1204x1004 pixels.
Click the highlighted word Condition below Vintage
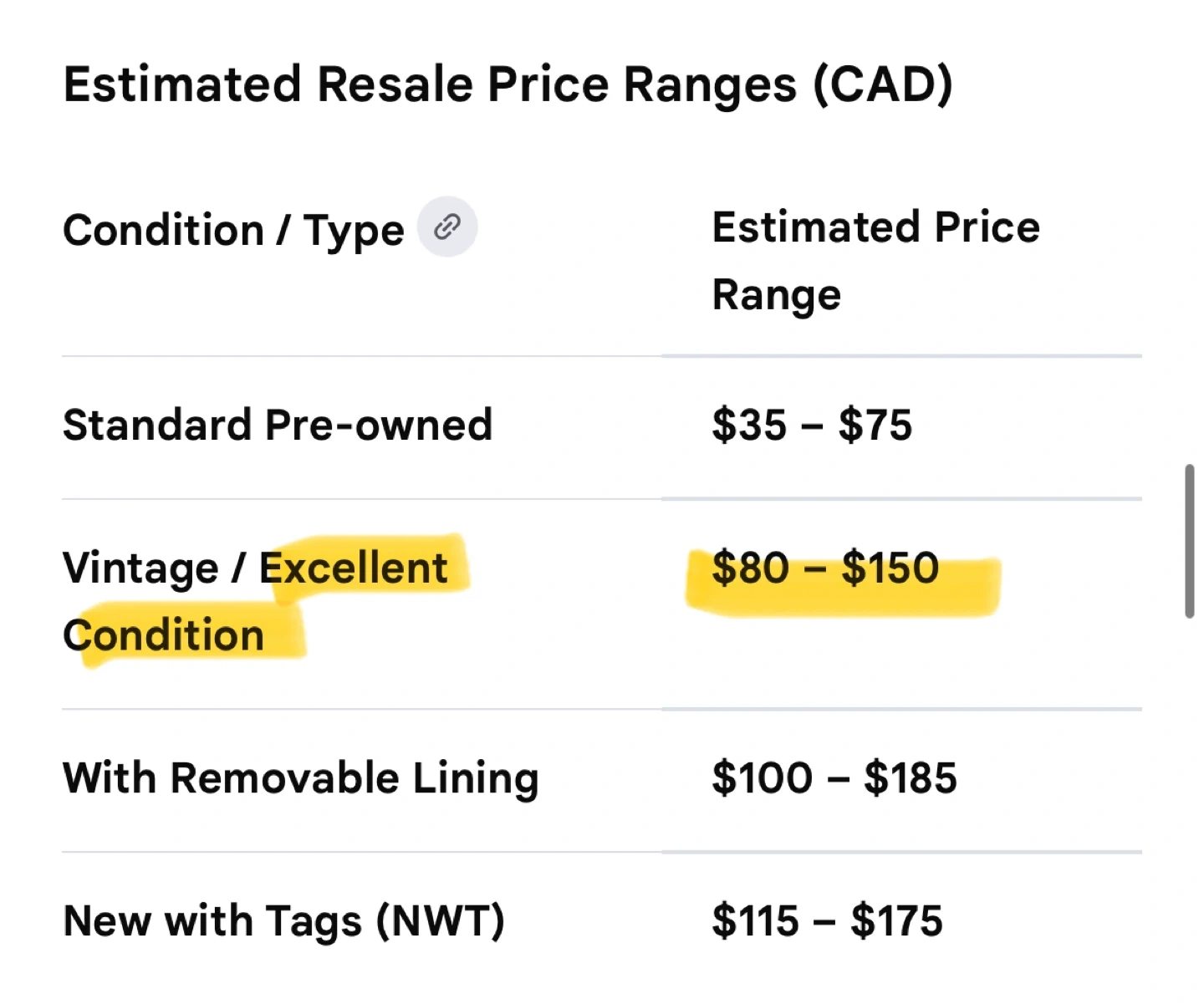(x=164, y=635)
